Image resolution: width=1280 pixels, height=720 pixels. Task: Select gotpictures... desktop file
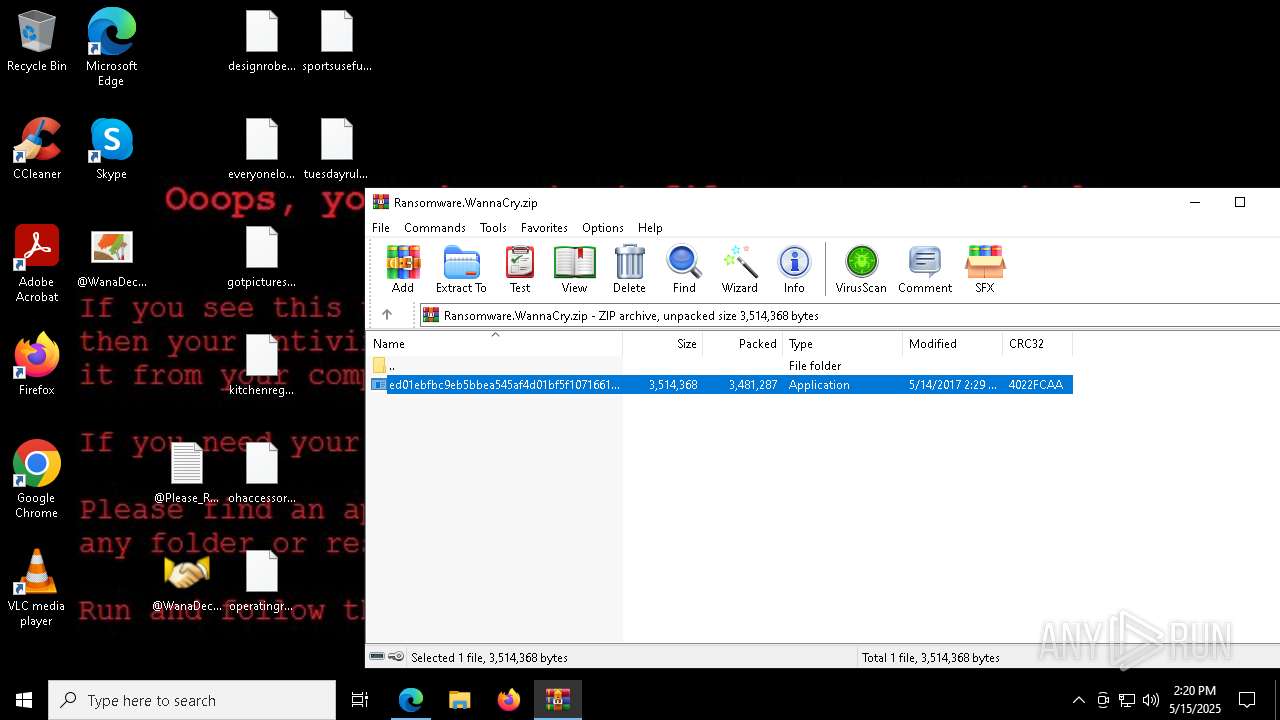262,258
